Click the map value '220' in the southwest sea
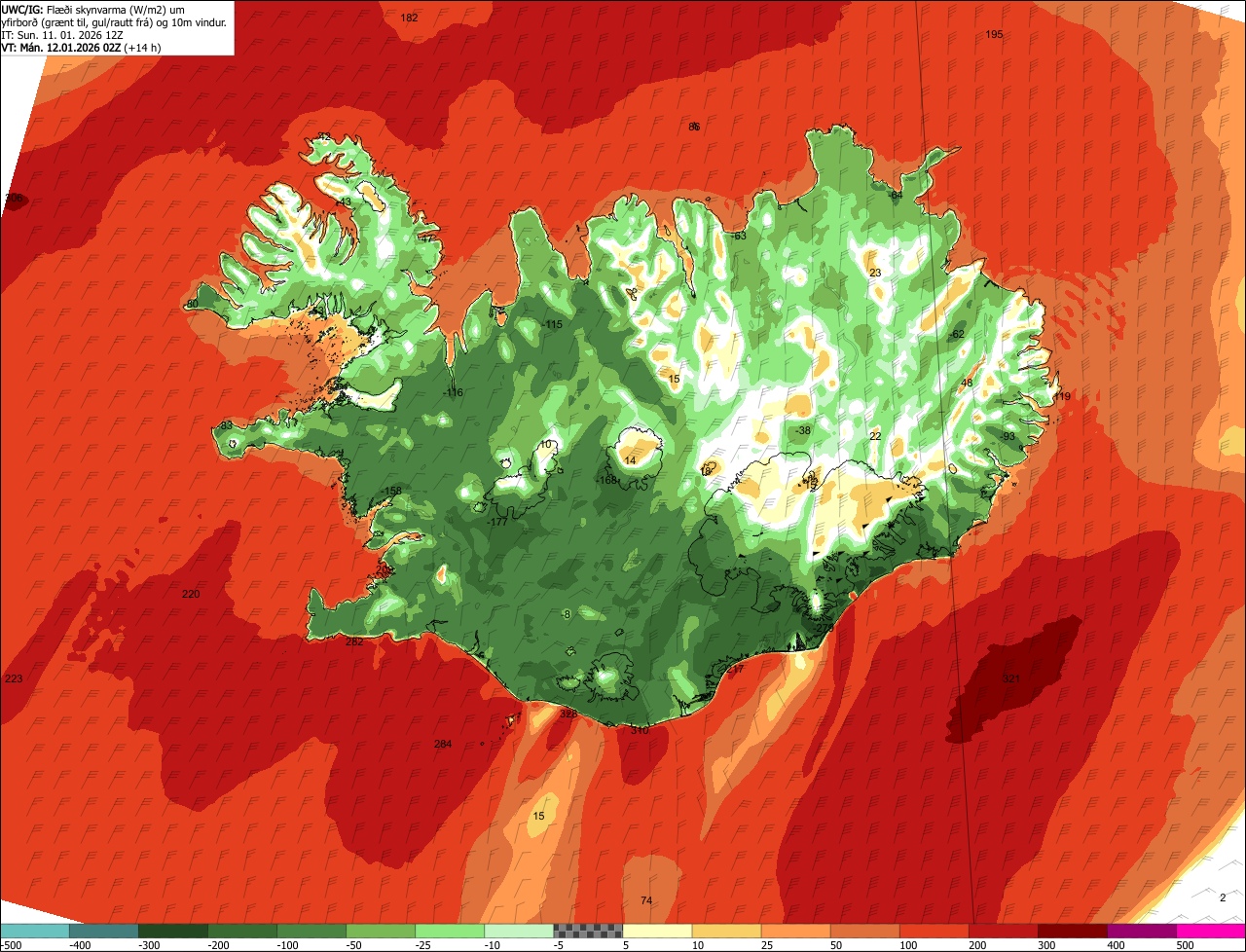This screenshot has height=952, width=1246. pyautogui.click(x=191, y=594)
